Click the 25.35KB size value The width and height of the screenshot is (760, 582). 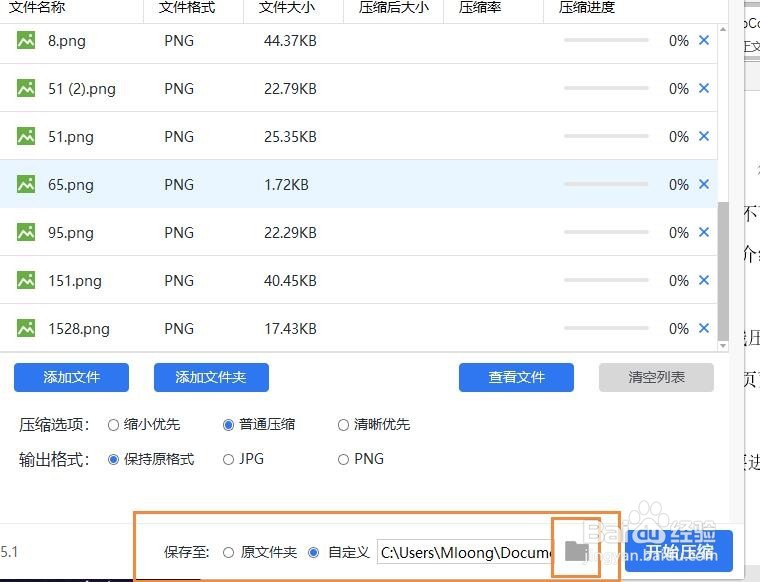(x=290, y=137)
